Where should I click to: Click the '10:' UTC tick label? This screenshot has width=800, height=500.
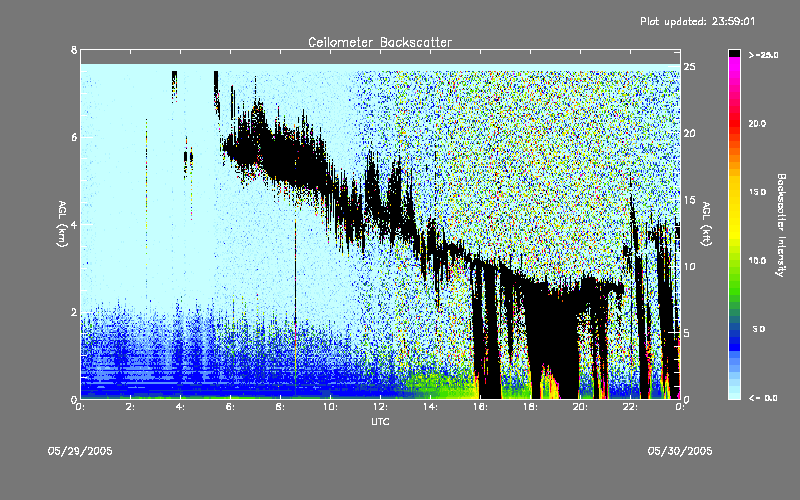pos(330,407)
